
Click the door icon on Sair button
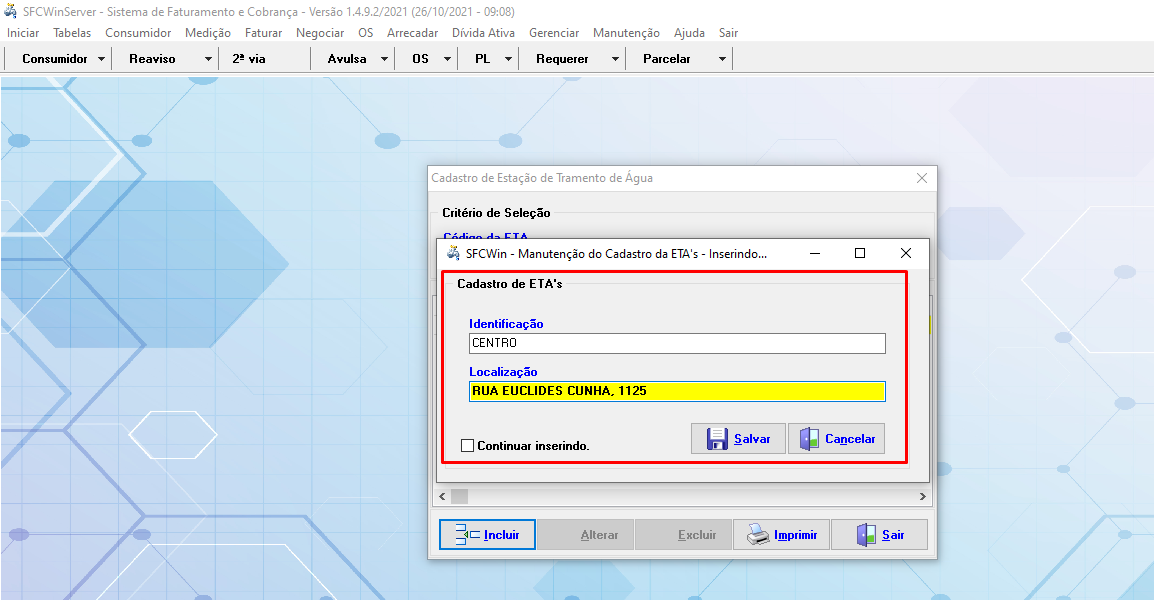click(x=865, y=535)
